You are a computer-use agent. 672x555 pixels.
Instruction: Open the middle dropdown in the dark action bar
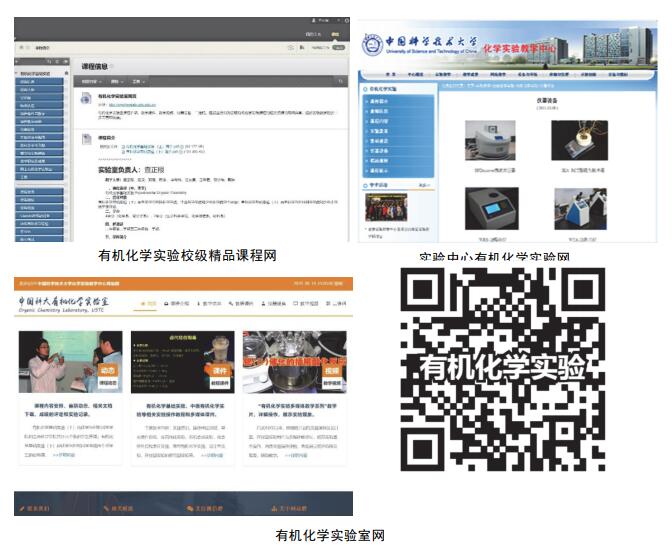117,81
